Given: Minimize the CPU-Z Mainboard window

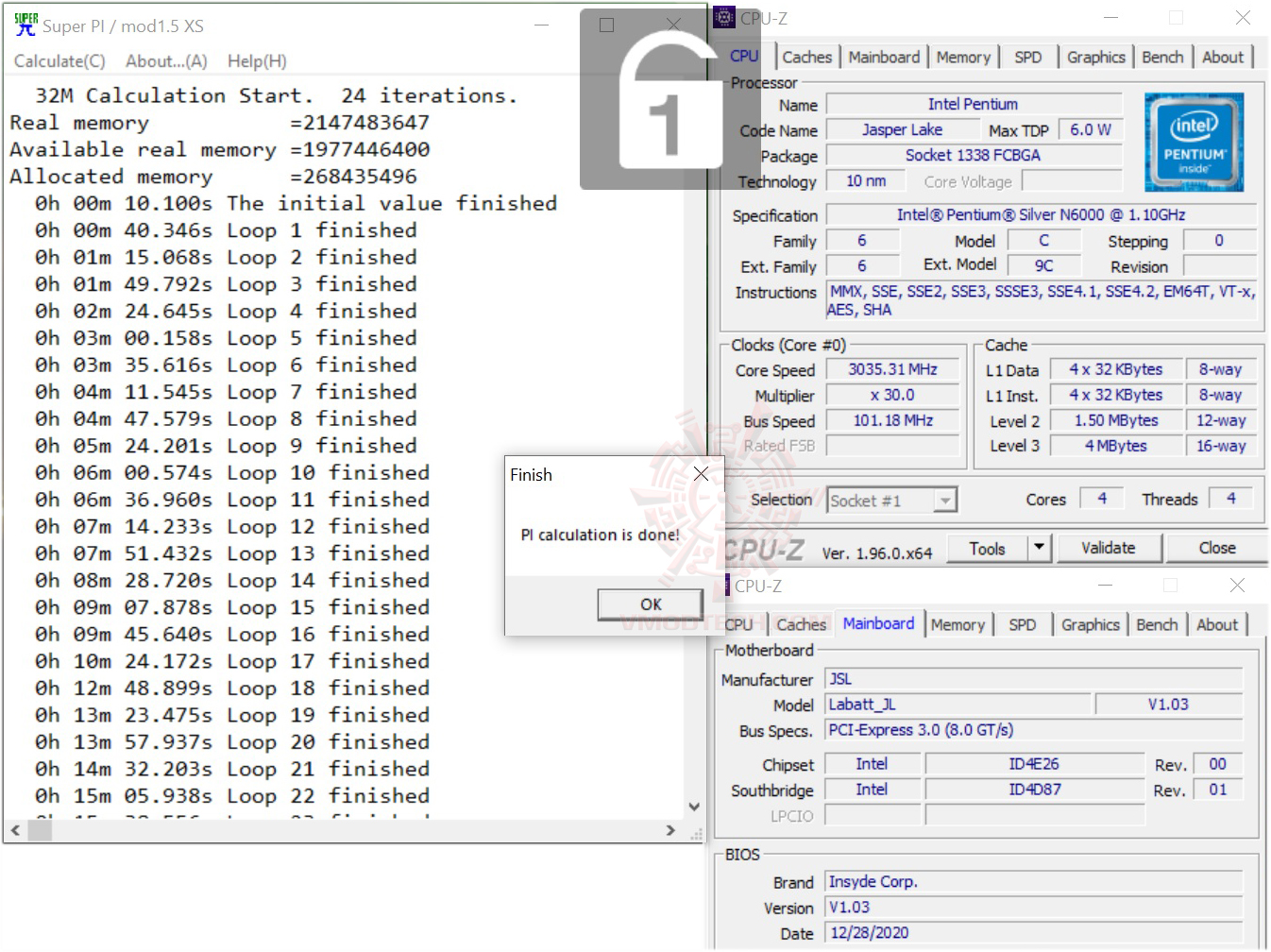Looking at the screenshot, I should click(1105, 586).
